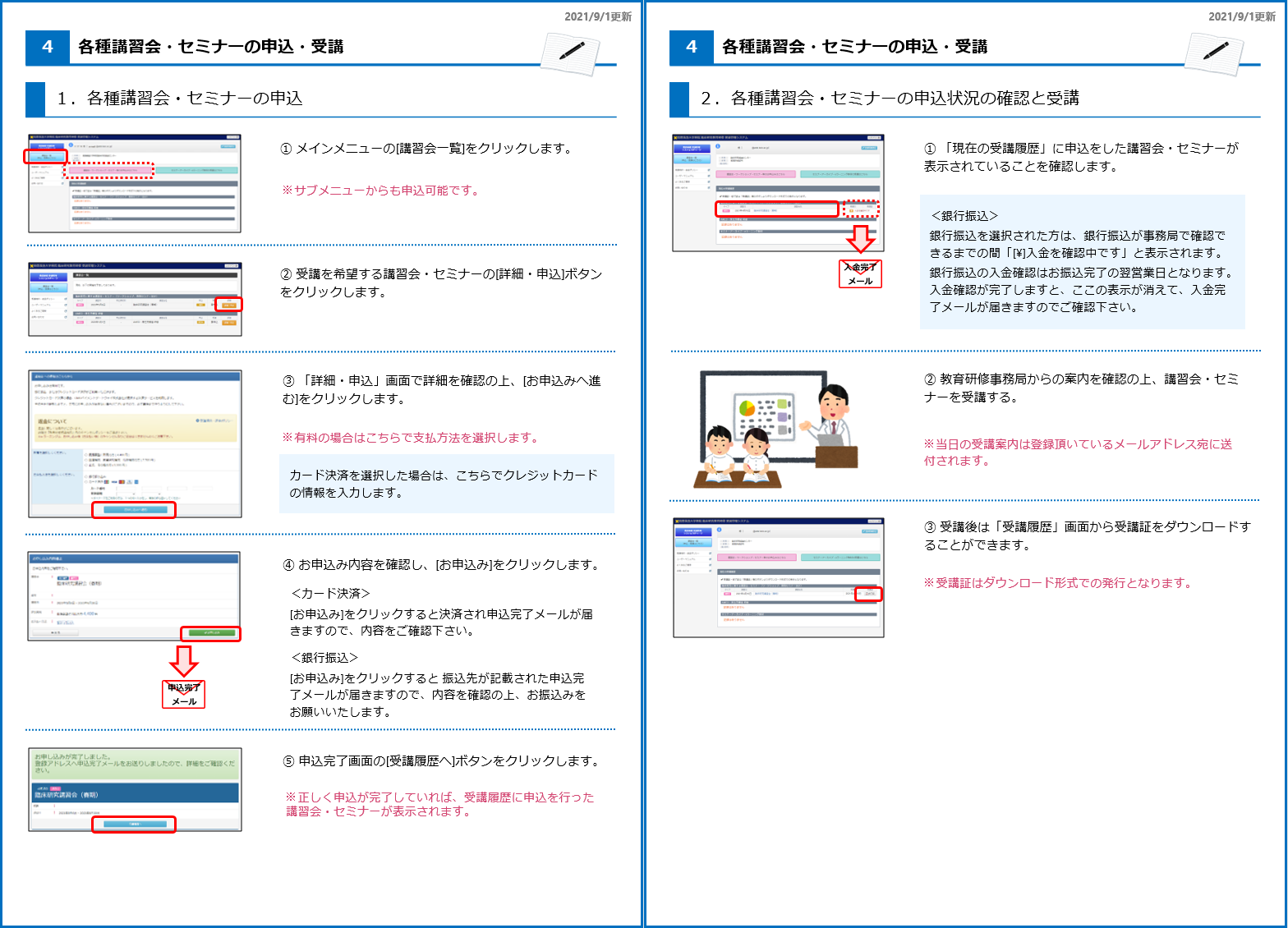Click the 受講履歴へ button in step ⑤ screenshot
Viewport: 1288px width, 928px height.
tap(134, 824)
